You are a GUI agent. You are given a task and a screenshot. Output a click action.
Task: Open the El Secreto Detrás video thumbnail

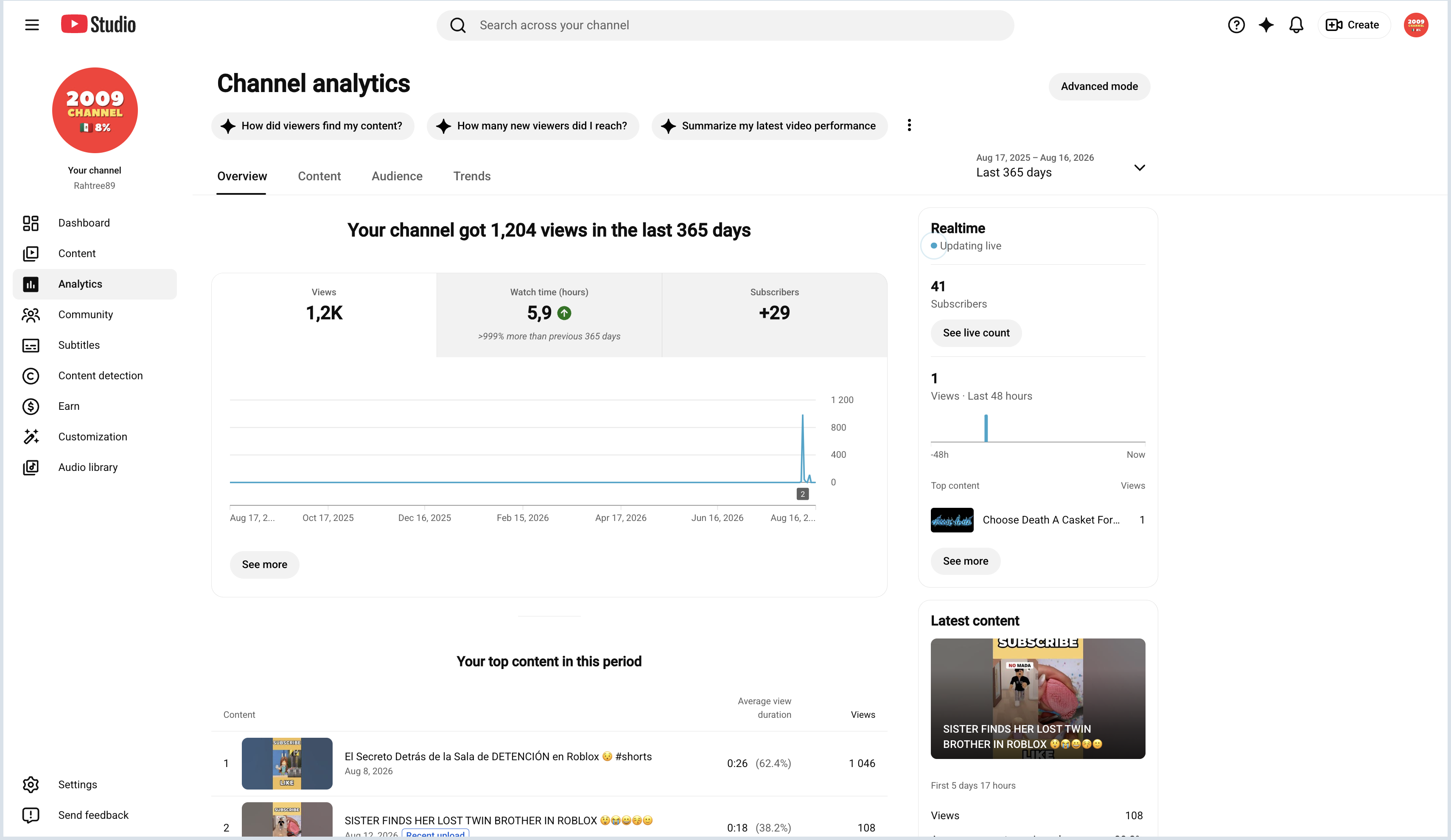(x=287, y=763)
